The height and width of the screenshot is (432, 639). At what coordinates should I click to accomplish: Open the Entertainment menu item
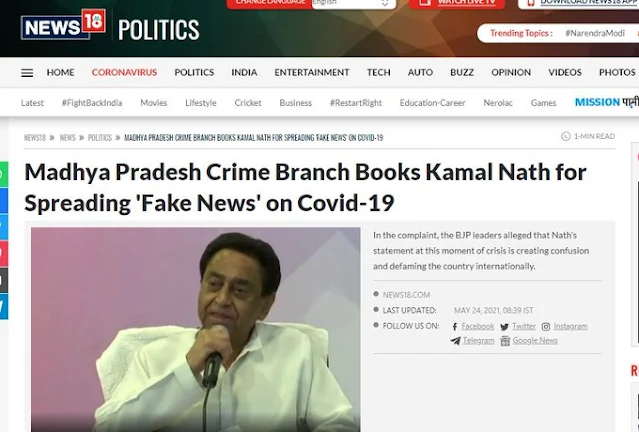tap(312, 73)
